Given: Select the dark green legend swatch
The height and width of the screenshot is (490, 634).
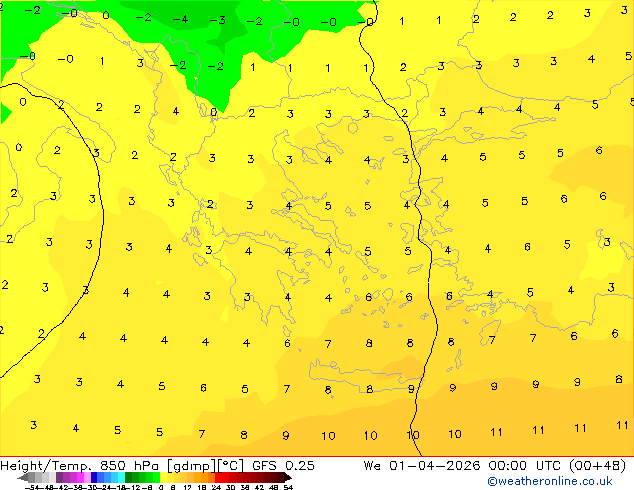Looking at the screenshot, I should (129, 477).
